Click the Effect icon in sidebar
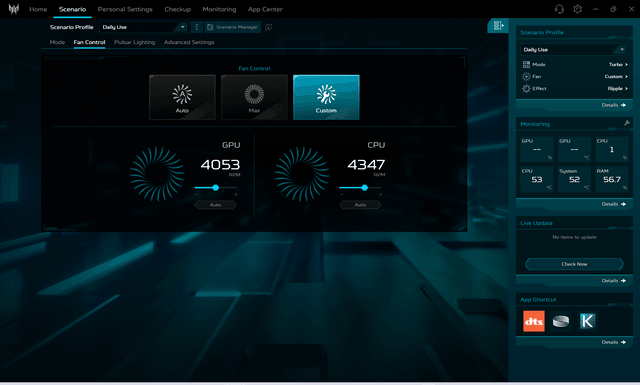This screenshot has width=640, height=385. point(526,88)
